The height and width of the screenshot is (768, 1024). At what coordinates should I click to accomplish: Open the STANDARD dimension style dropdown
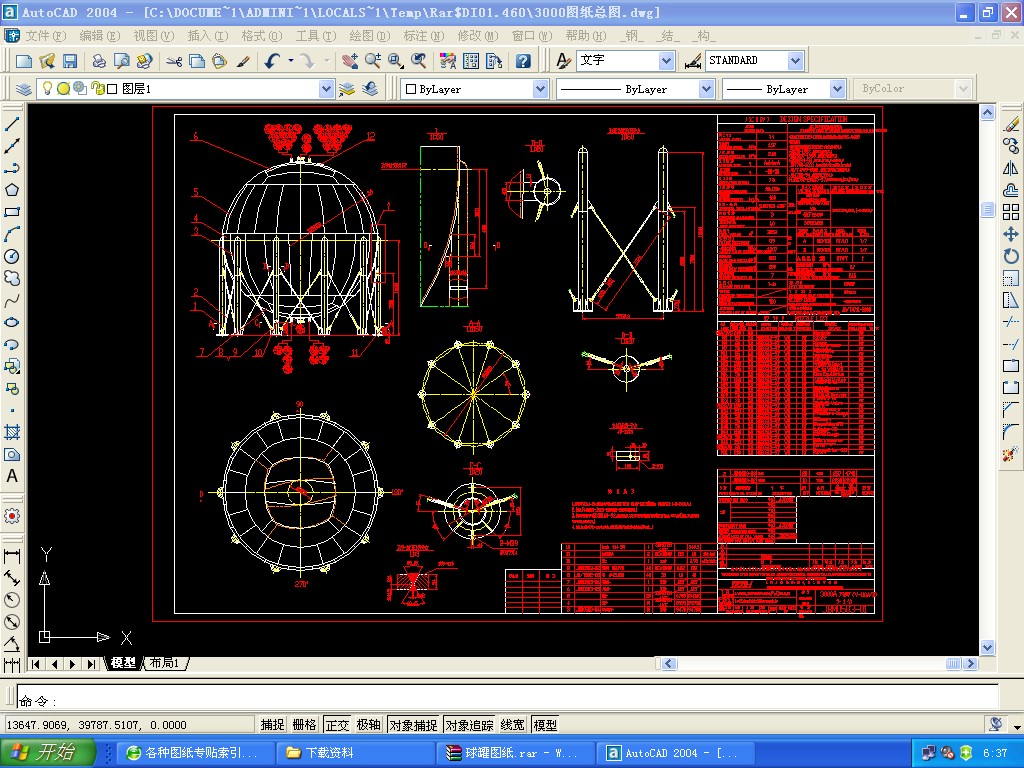[x=795, y=61]
